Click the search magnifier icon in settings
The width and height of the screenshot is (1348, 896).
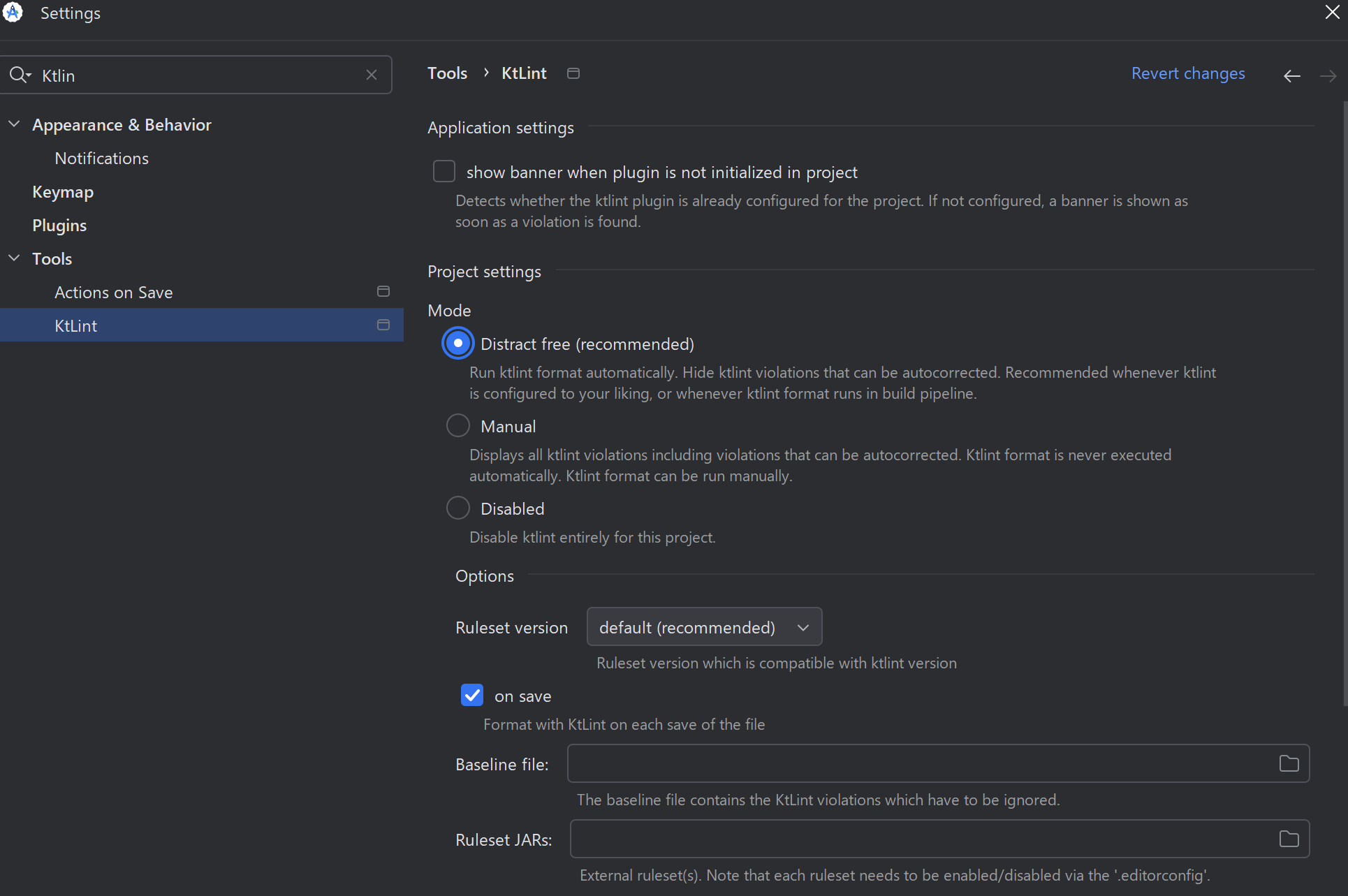(19, 75)
